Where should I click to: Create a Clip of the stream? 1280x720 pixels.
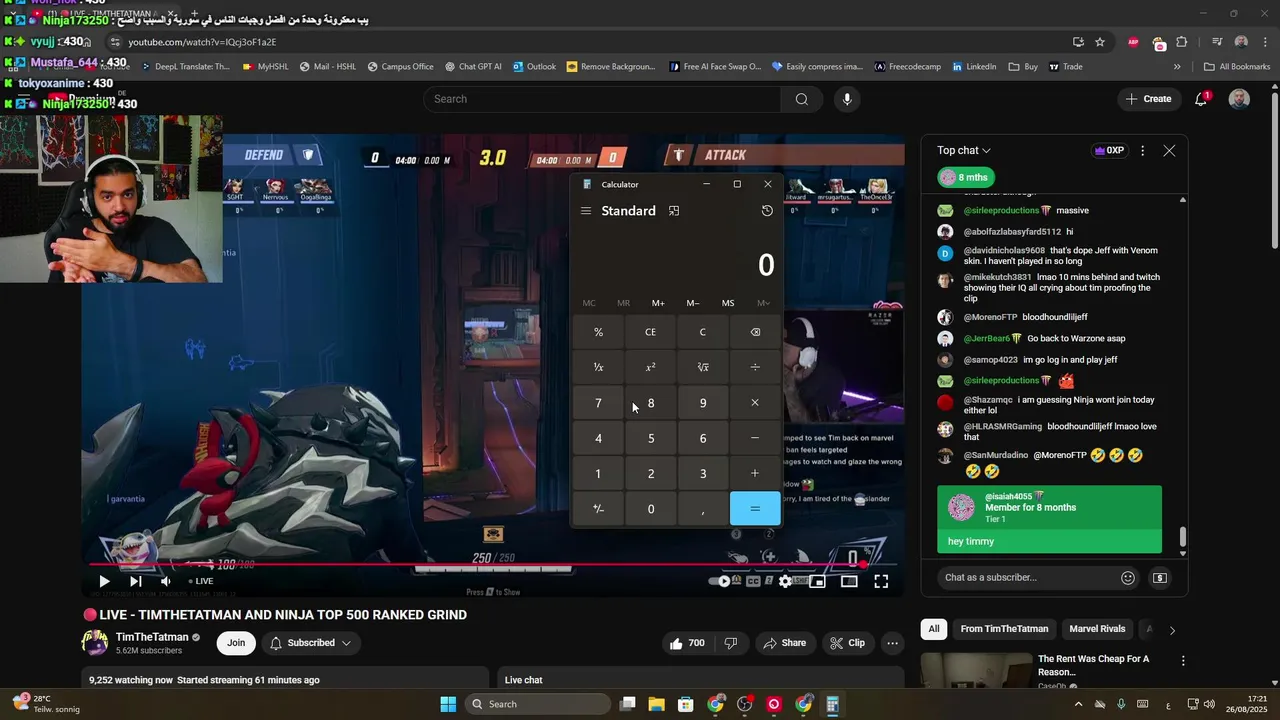coord(848,643)
